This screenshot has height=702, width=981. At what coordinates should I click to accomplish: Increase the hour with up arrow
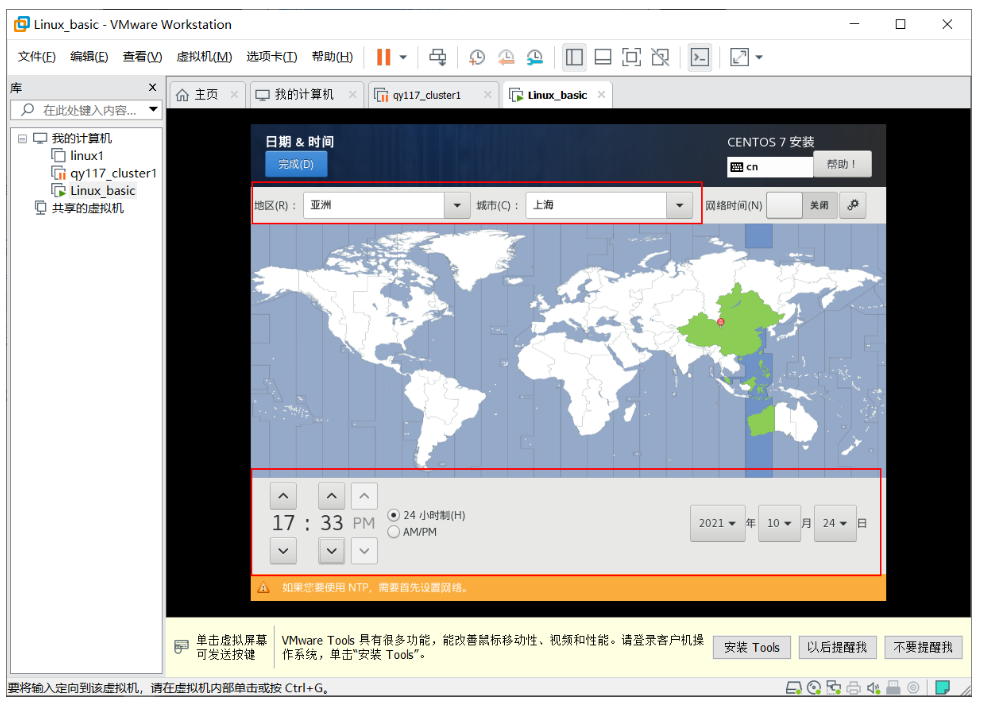click(x=283, y=496)
